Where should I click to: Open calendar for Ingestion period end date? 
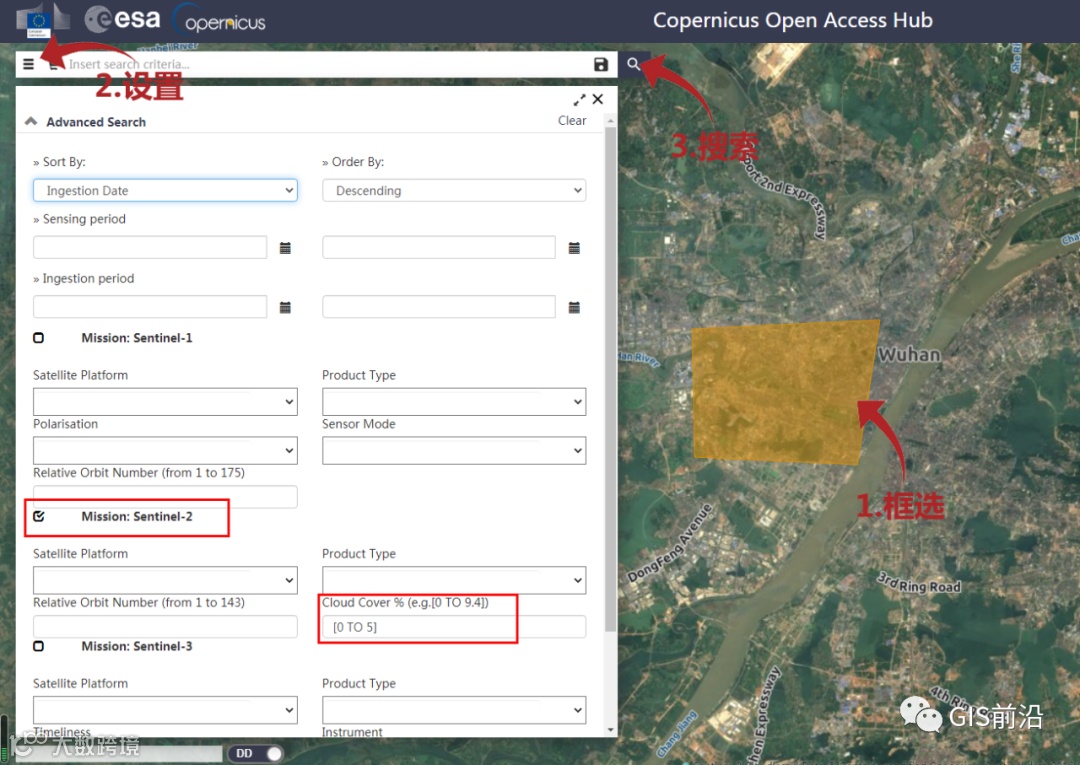coord(574,307)
